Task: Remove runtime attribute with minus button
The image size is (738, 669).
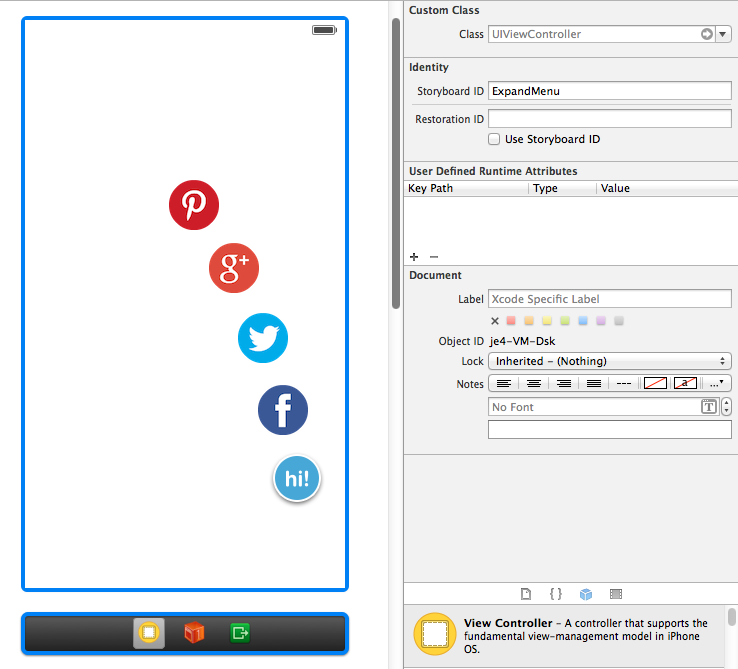Action: point(434,257)
